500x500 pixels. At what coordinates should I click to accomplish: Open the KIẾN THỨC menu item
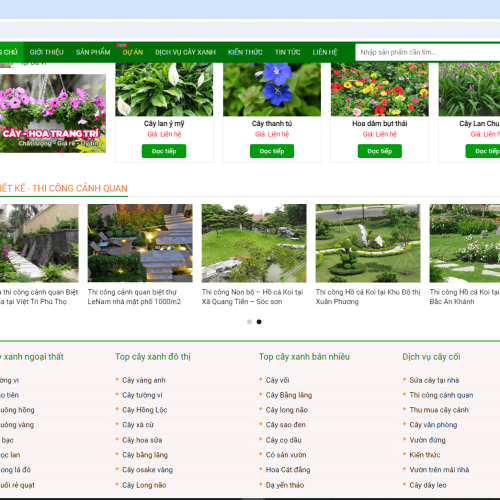[x=245, y=52]
